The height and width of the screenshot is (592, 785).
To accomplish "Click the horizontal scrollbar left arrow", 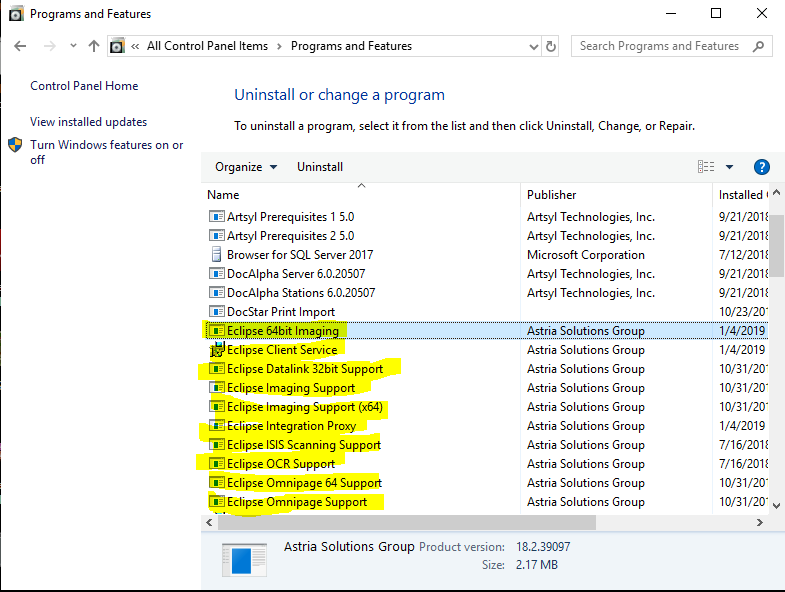I will 209,522.
